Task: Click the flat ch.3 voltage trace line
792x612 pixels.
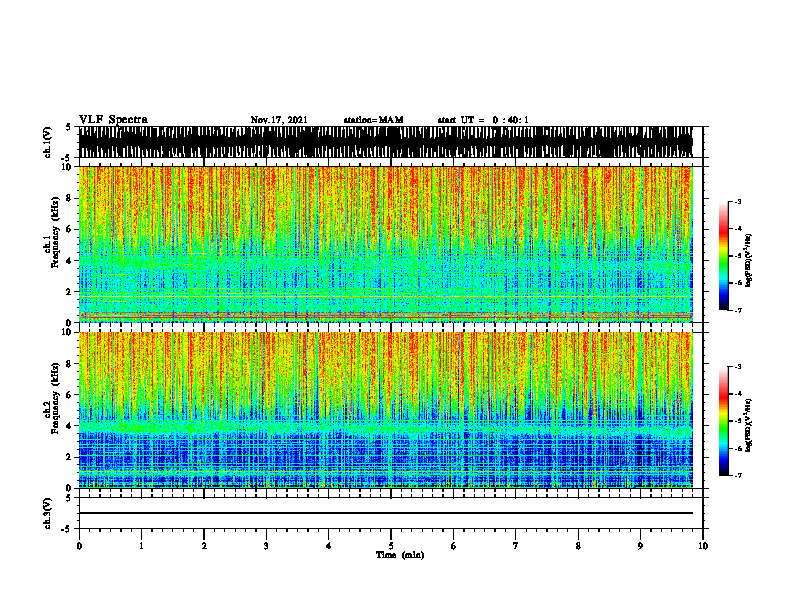Action: [x=386, y=513]
